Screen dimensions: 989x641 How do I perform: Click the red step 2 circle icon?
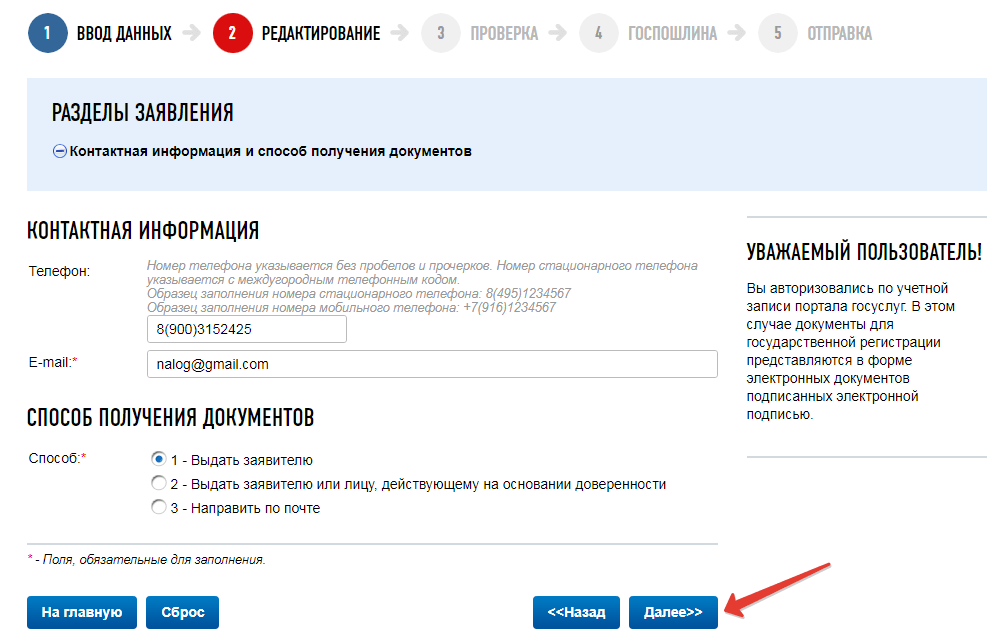(233, 33)
